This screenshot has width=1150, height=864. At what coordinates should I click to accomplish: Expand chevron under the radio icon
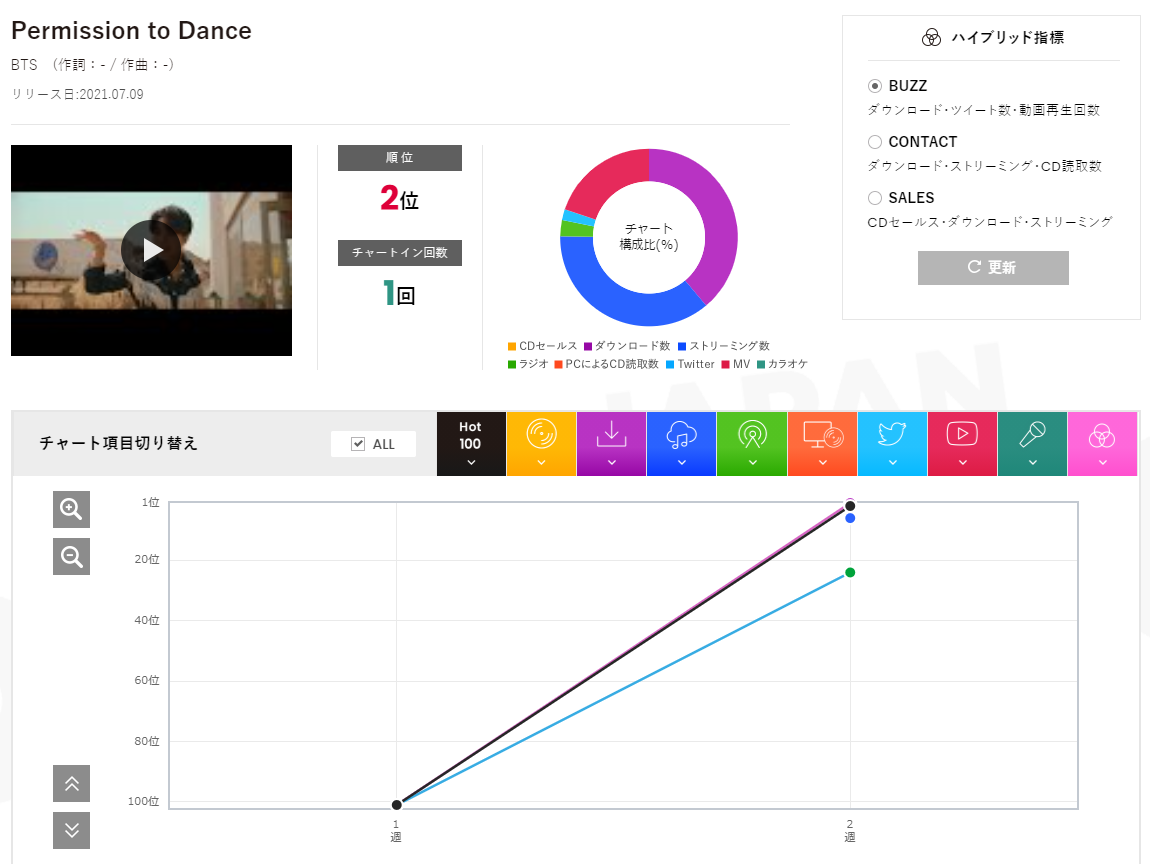point(752,463)
